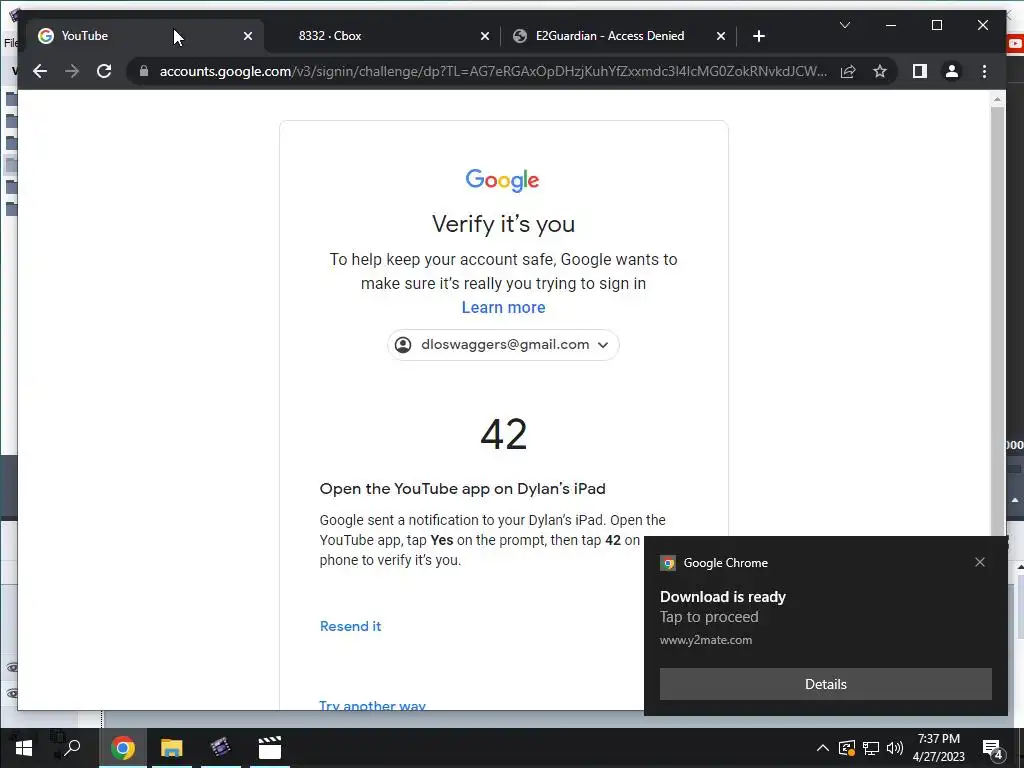1024x768 pixels.
Task: Open a new tab
Action: (758, 36)
